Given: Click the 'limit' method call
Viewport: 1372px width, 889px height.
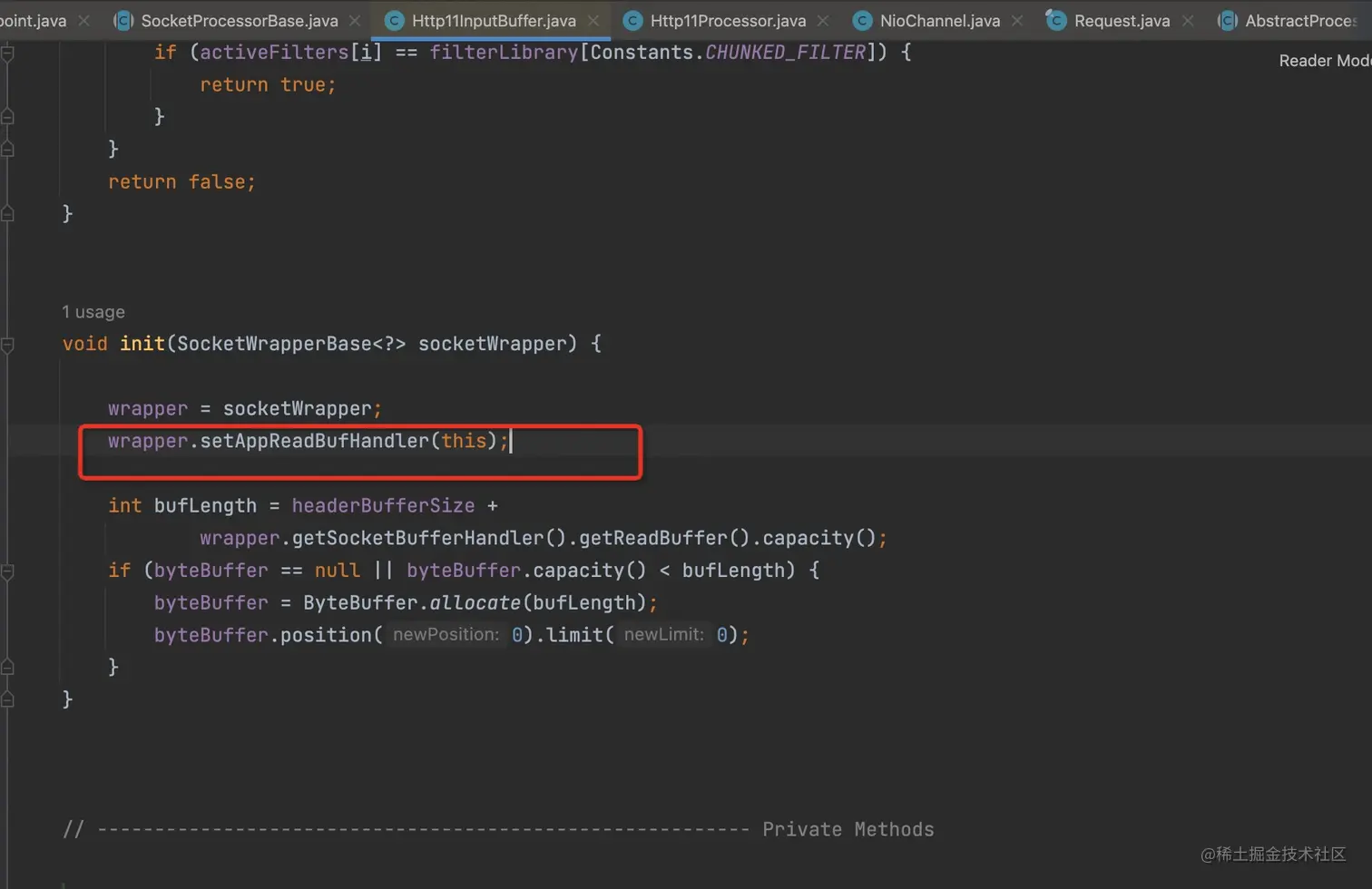Looking at the screenshot, I should [x=575, y=635].
